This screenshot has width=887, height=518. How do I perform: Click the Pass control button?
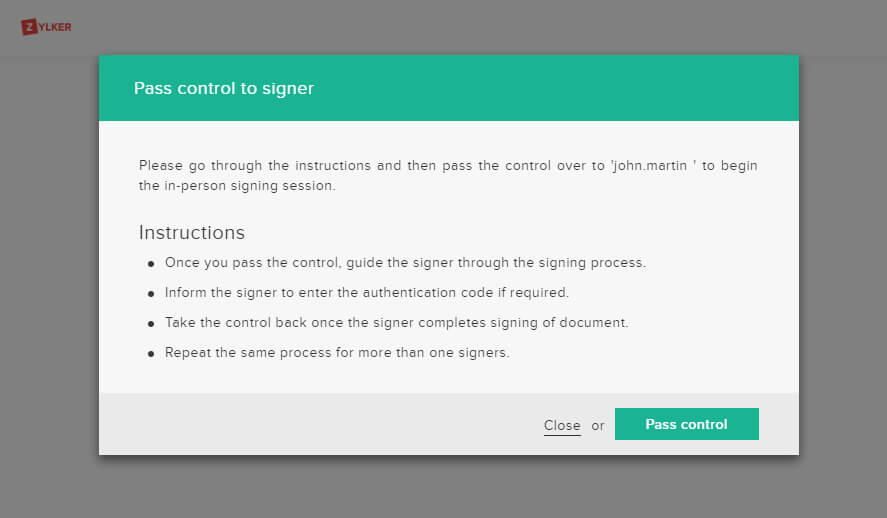pos(686,424)
